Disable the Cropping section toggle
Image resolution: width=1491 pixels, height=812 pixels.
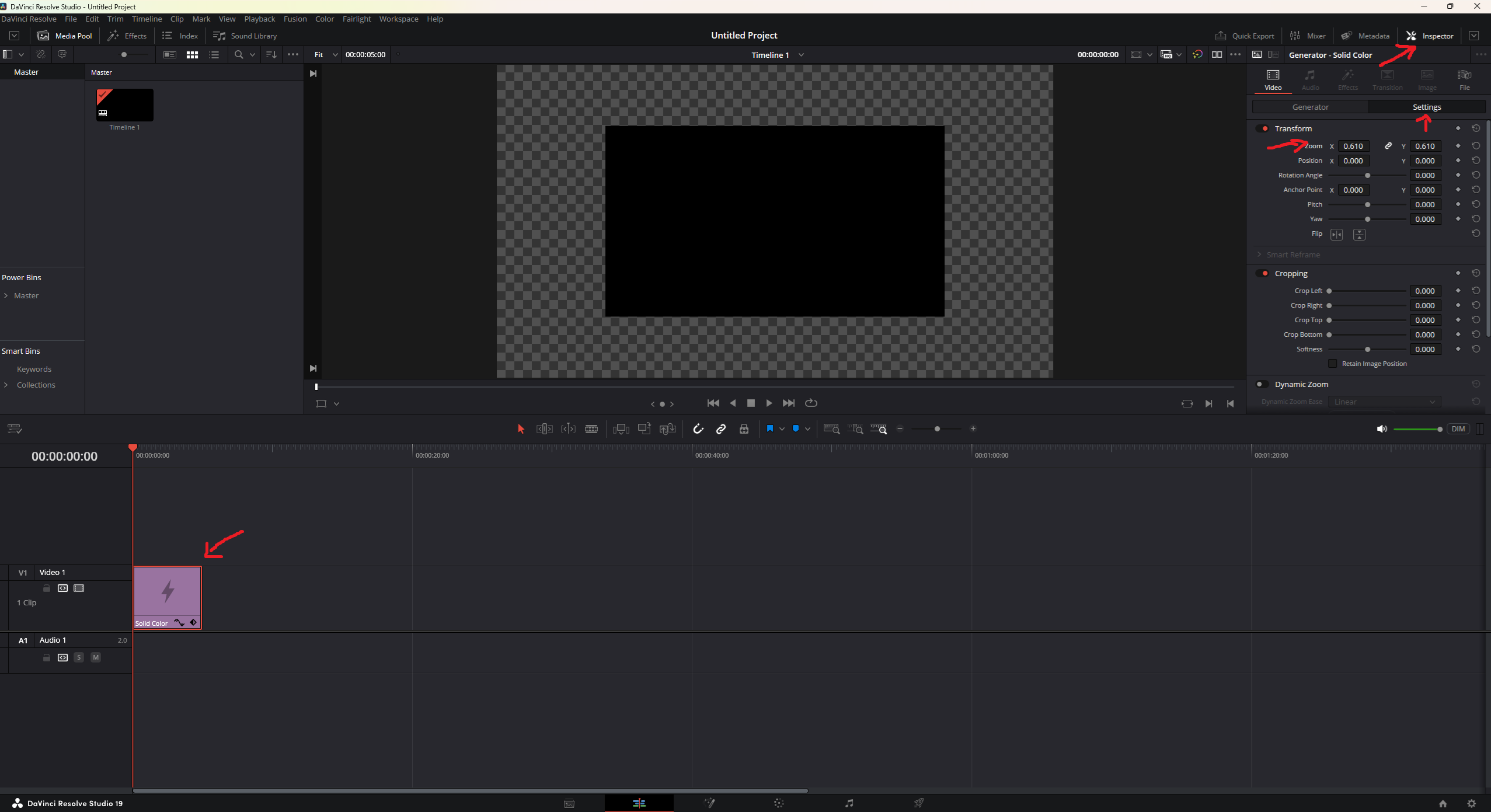click(1263, 273)
